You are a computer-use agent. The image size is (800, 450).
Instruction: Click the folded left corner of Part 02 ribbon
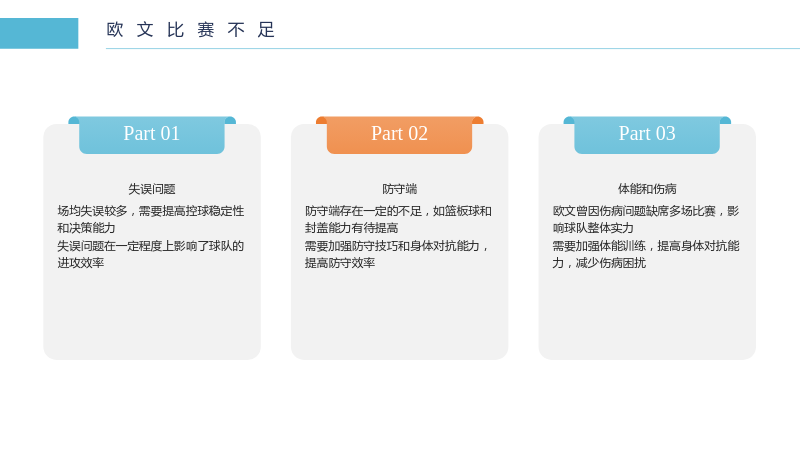coord(321,120)
